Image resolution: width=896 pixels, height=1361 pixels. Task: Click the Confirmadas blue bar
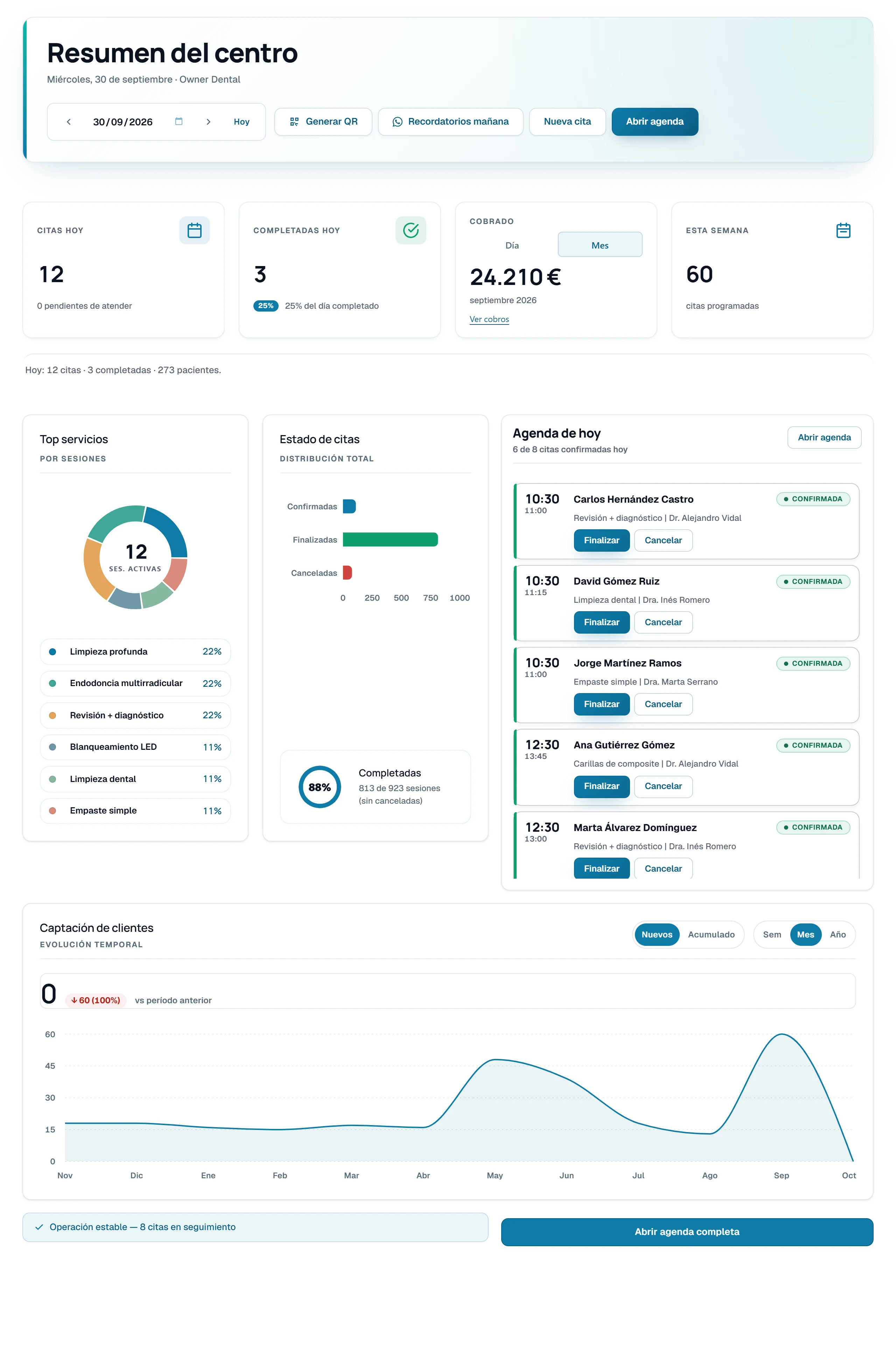[349, 507]
